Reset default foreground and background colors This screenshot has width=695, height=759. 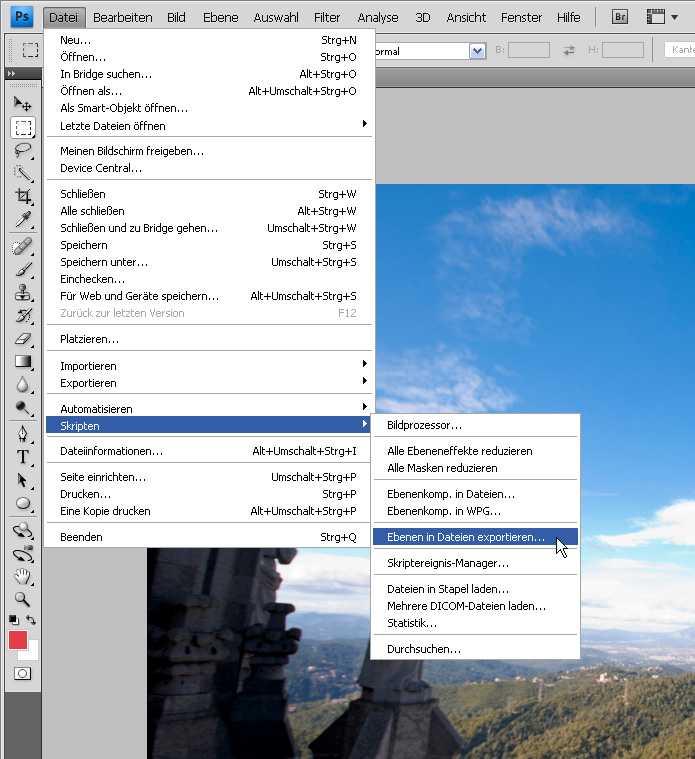pos(14,620)
